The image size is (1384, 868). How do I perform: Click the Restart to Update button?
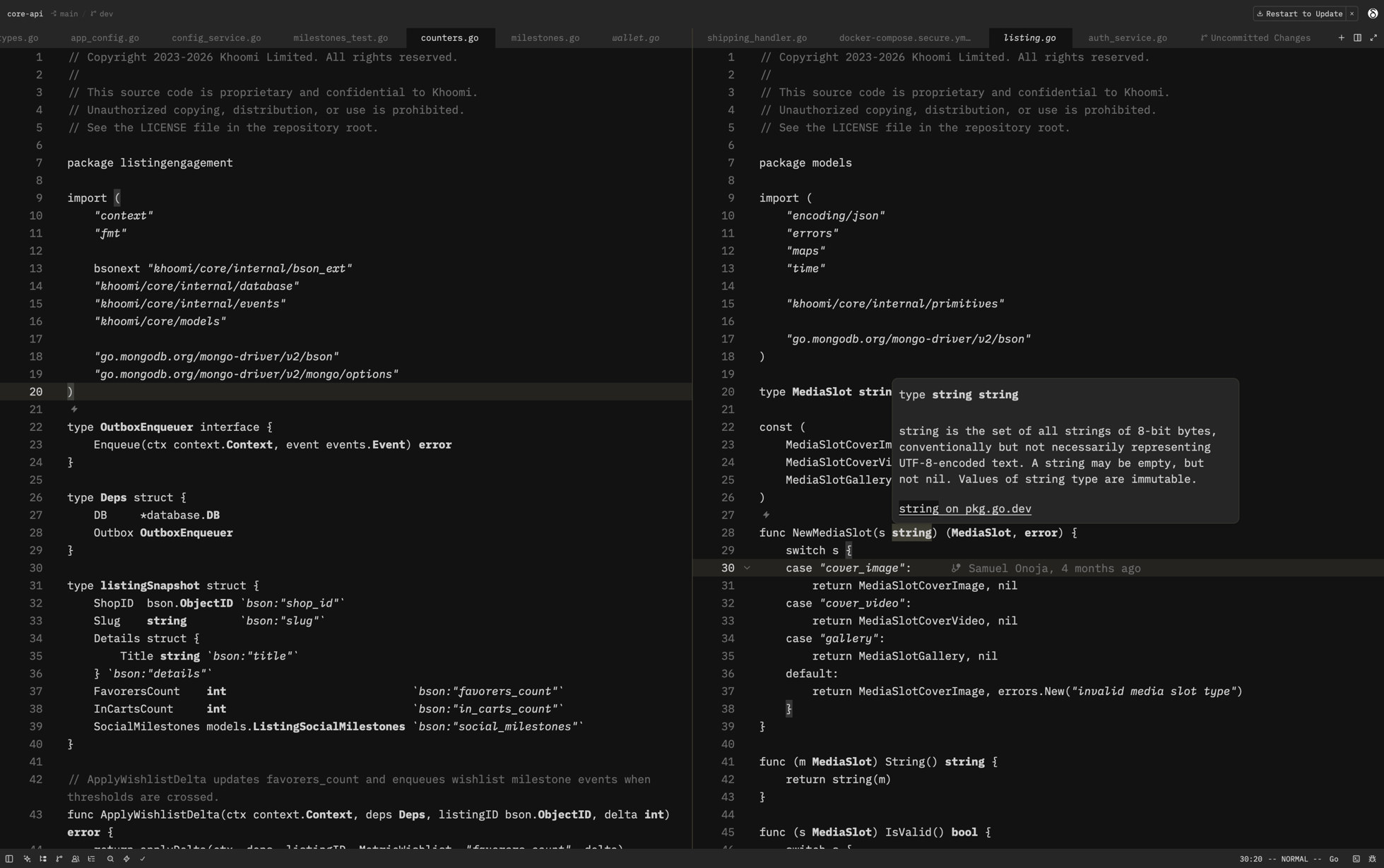pos(1299,13)
